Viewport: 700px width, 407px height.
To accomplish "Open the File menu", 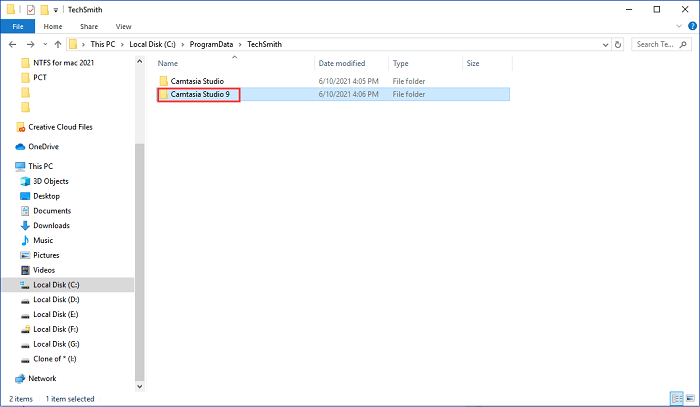I will 17,26.
